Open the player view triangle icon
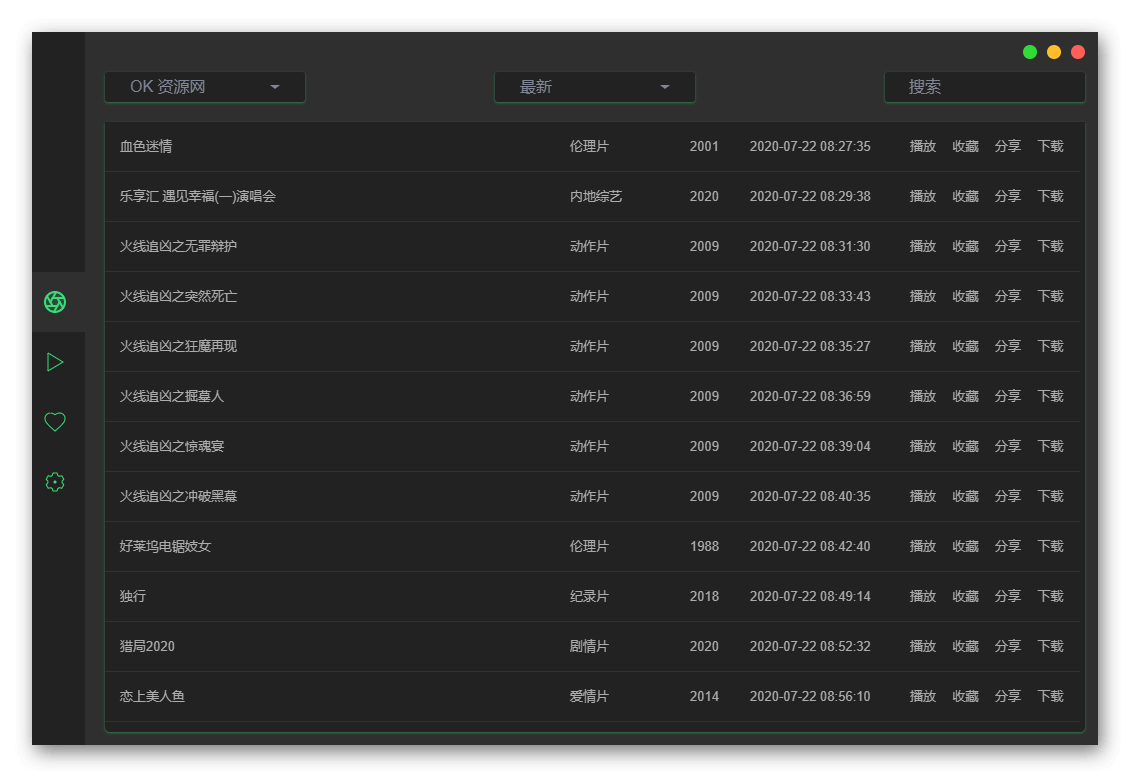This screenshot has width=1130, height=777. point(55,362)
